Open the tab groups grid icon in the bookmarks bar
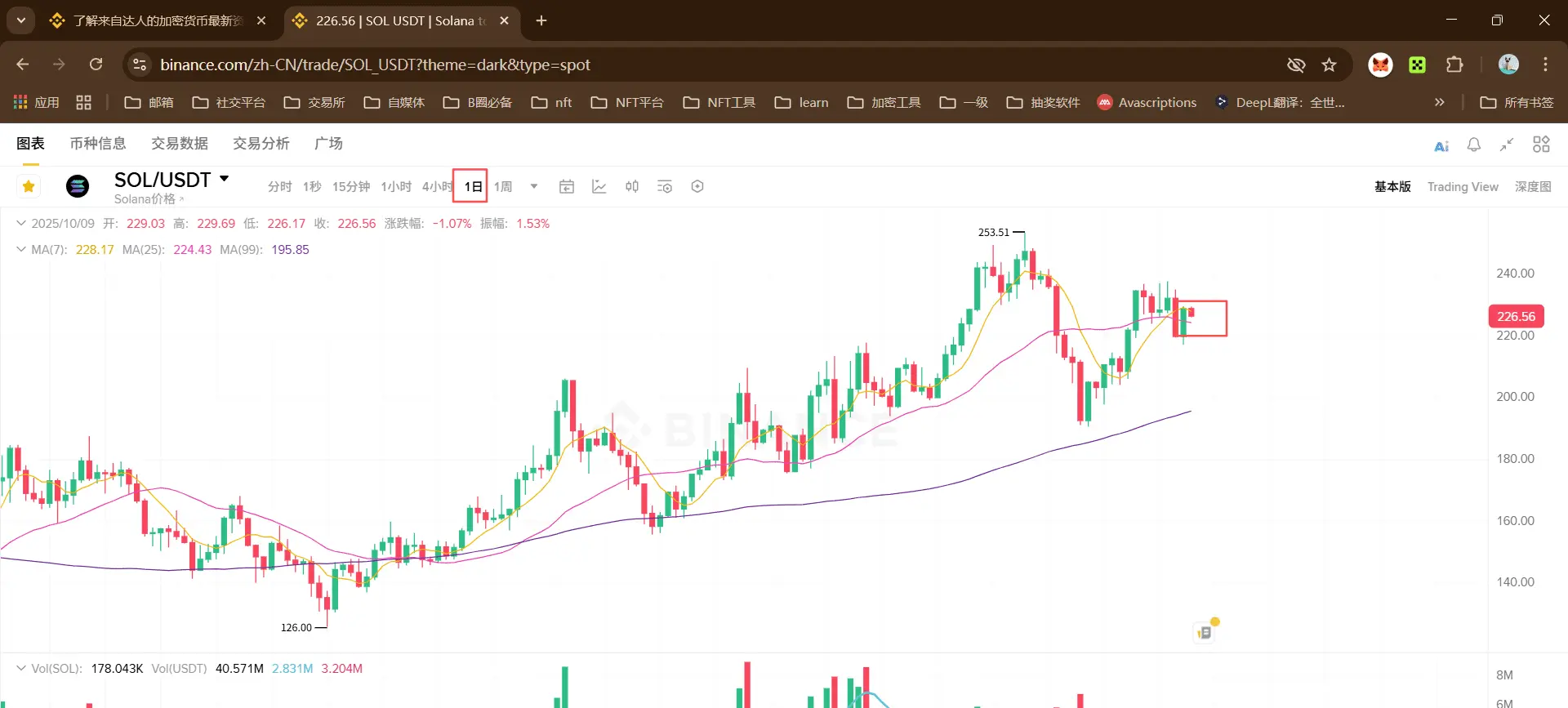 (83, 102)
